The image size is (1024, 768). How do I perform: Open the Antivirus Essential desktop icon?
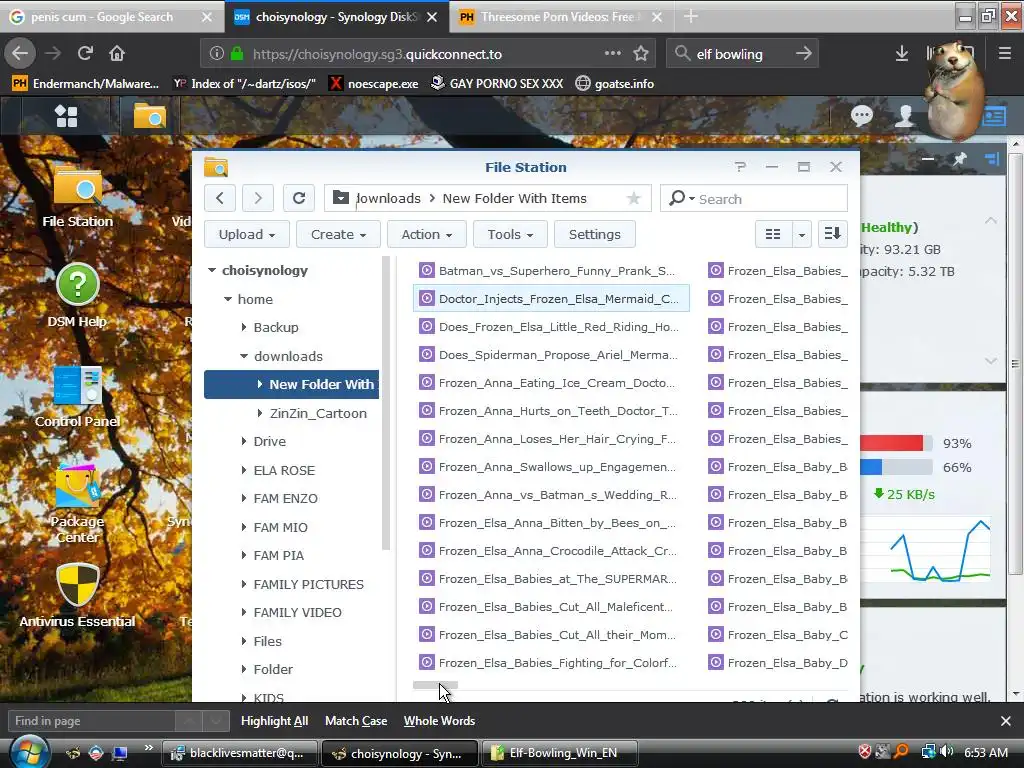(77, 596)
